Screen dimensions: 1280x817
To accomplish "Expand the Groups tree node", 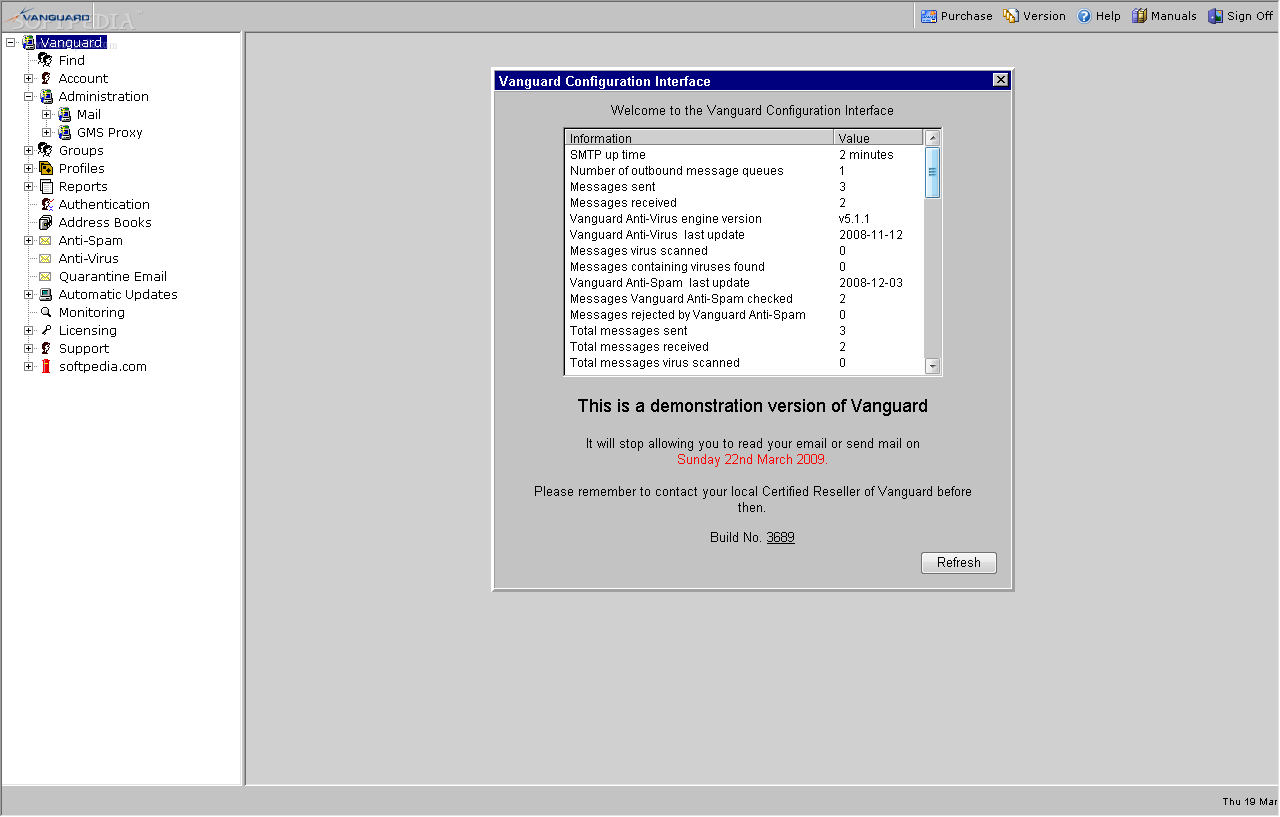I will 29,150.
